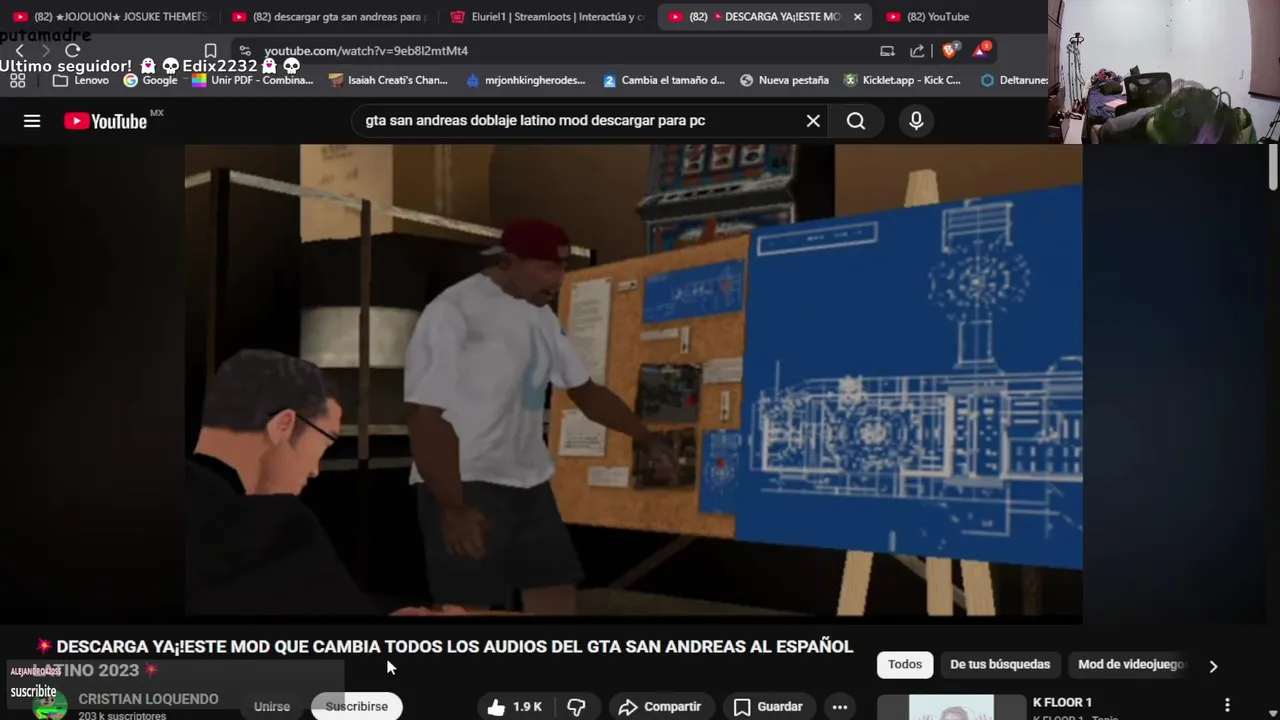Reload the page in the browser

point(72,50)
